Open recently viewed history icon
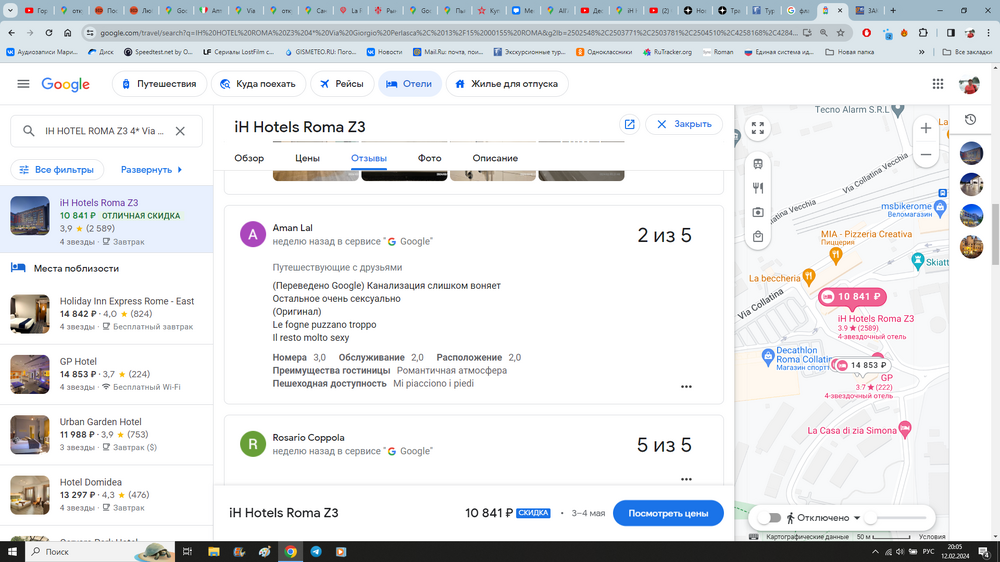1000x562 pixels. click(971, 120)
